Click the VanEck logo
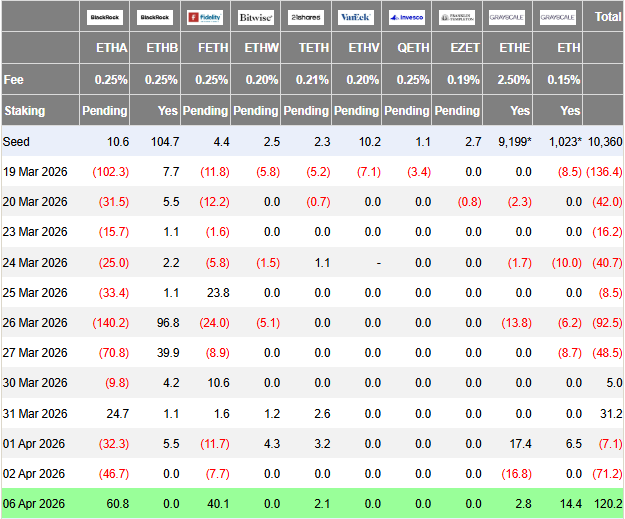The height and width of the screenshot is (519, 625). point(356,17)
